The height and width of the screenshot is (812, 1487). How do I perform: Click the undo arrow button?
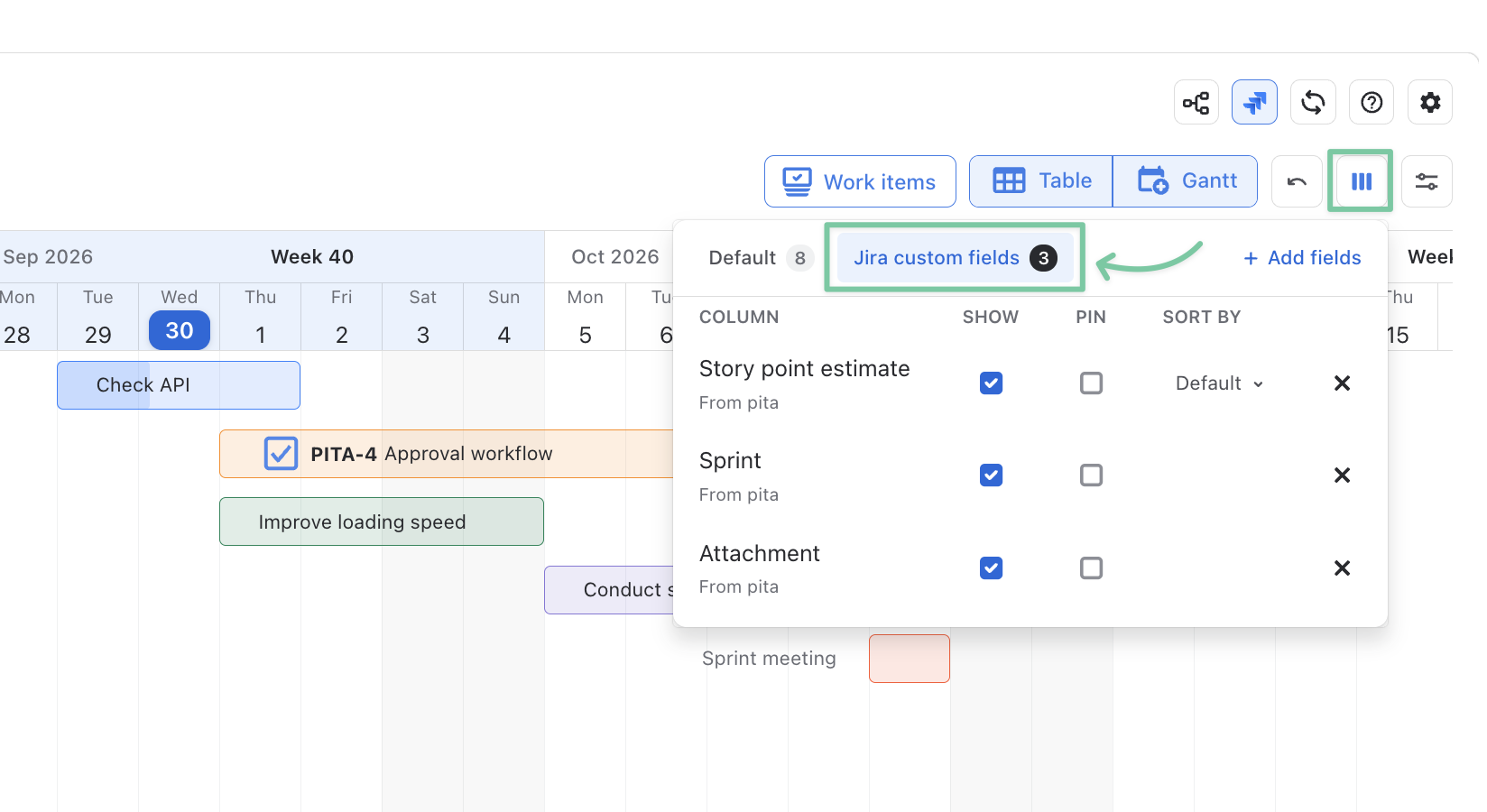point(1297,181)
